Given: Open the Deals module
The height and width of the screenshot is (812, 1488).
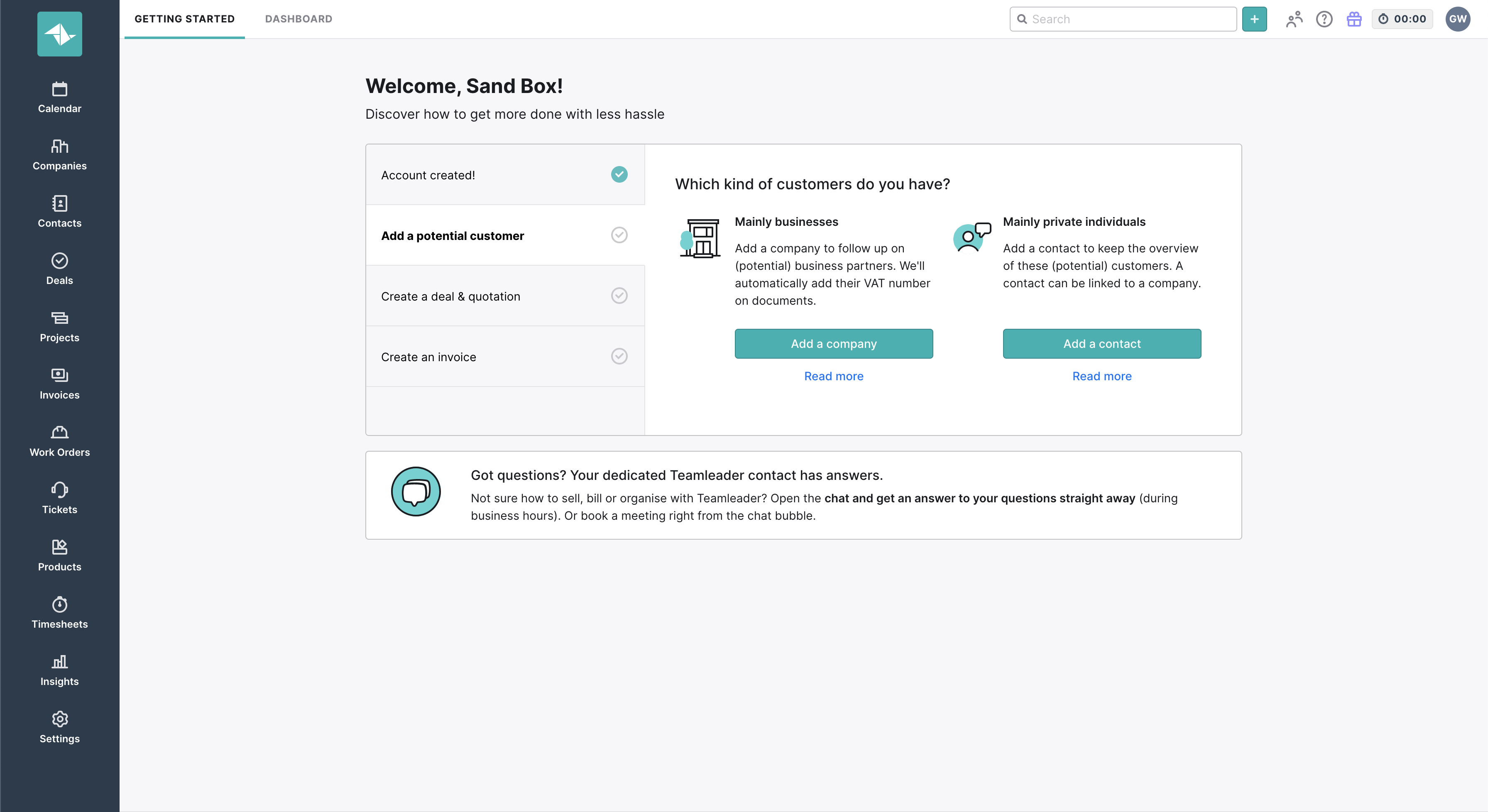Looking at the screenshot, I should pyautogui.click(x=59, y=269).
